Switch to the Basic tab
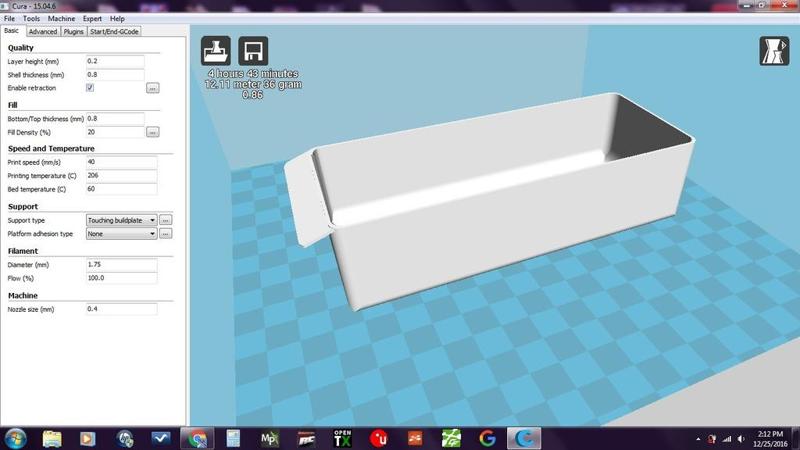800x450 pixels. 12,31
